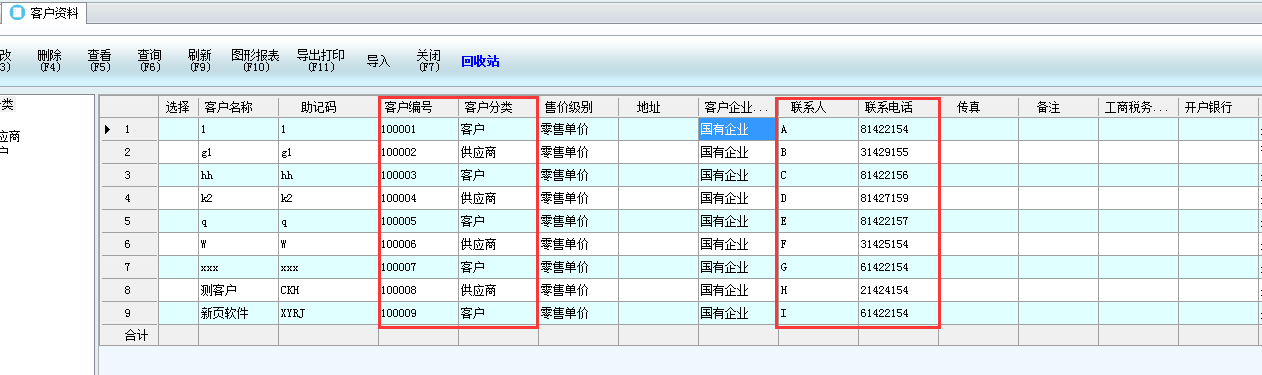Tick the 选择 checkbox cell for row 1

click(178, 129)
